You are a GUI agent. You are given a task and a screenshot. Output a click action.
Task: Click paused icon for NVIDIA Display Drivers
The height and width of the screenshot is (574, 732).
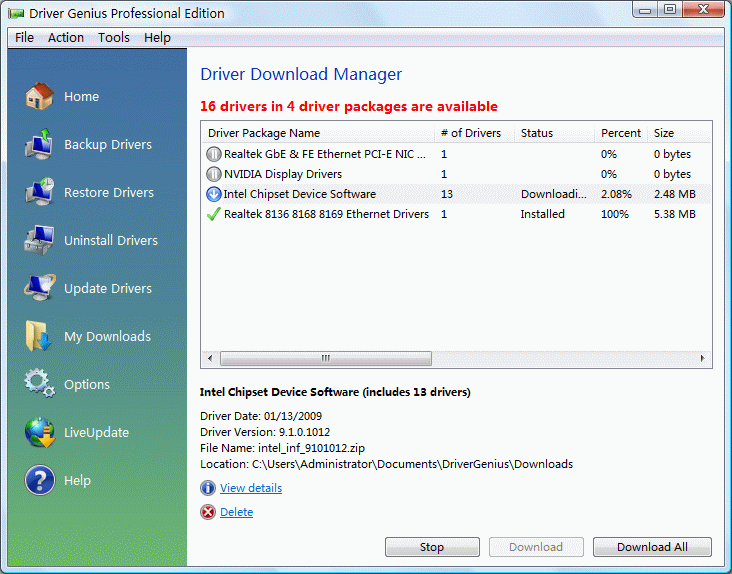(x=213, y=174)
